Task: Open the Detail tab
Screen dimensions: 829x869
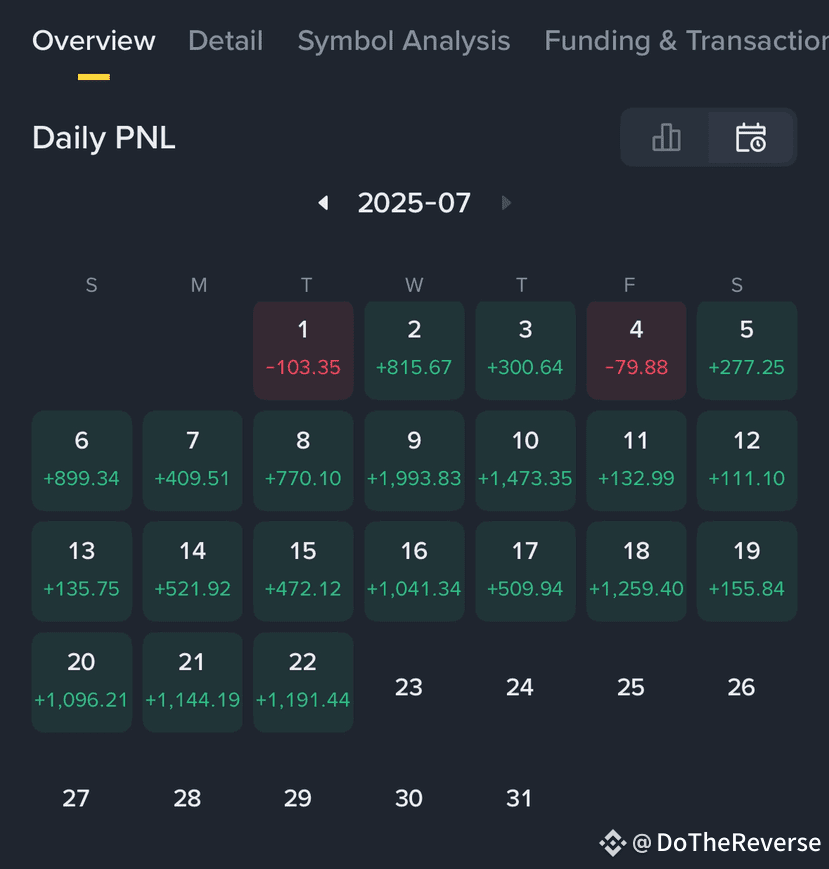Action: tap(226, 40)
